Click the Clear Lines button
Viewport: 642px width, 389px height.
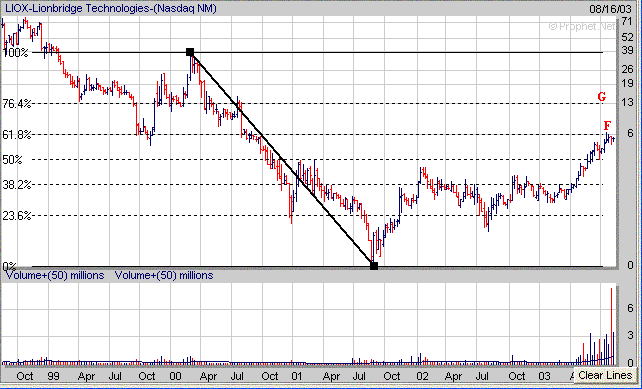605,375
